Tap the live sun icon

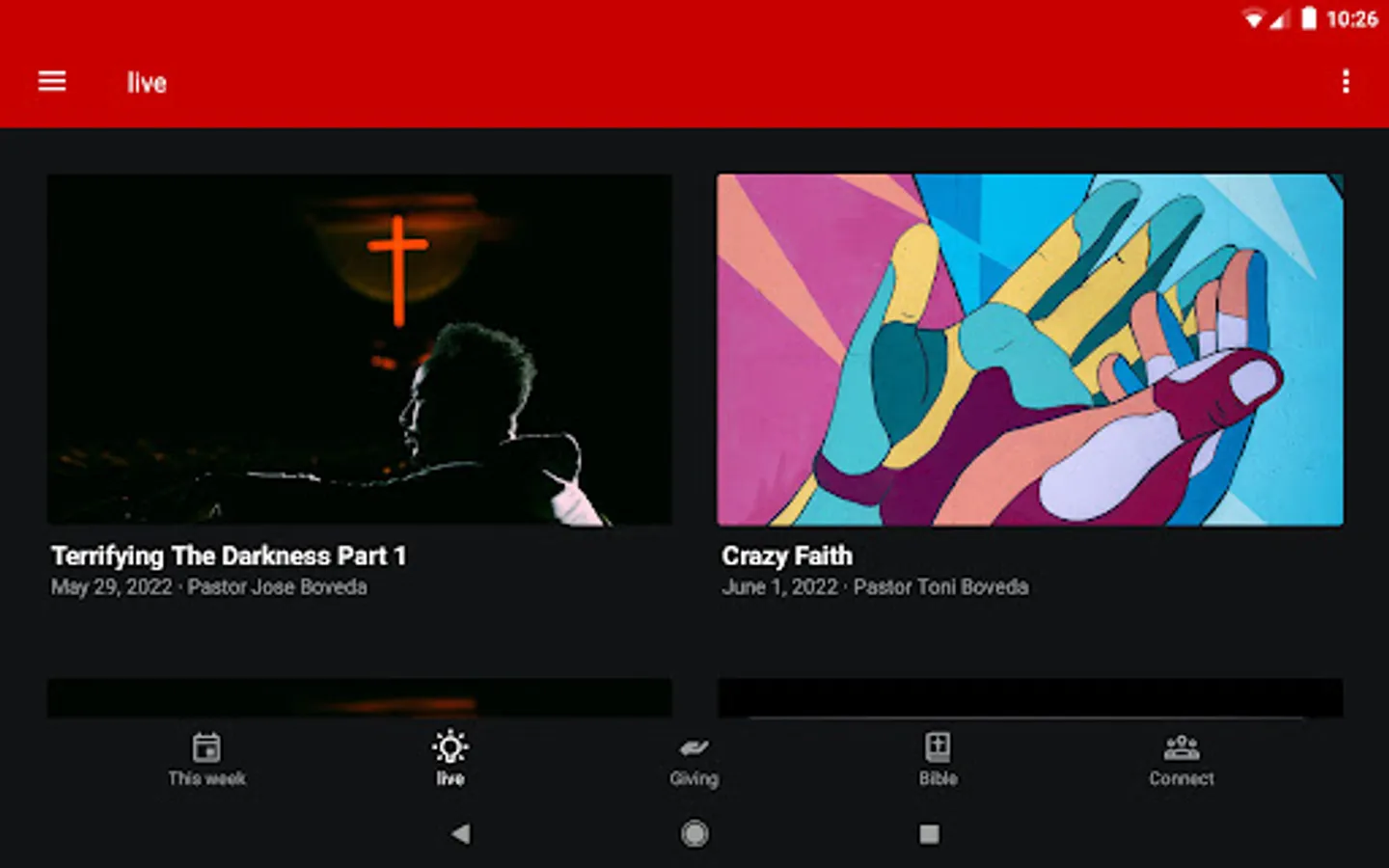click(x=450, y=747)
